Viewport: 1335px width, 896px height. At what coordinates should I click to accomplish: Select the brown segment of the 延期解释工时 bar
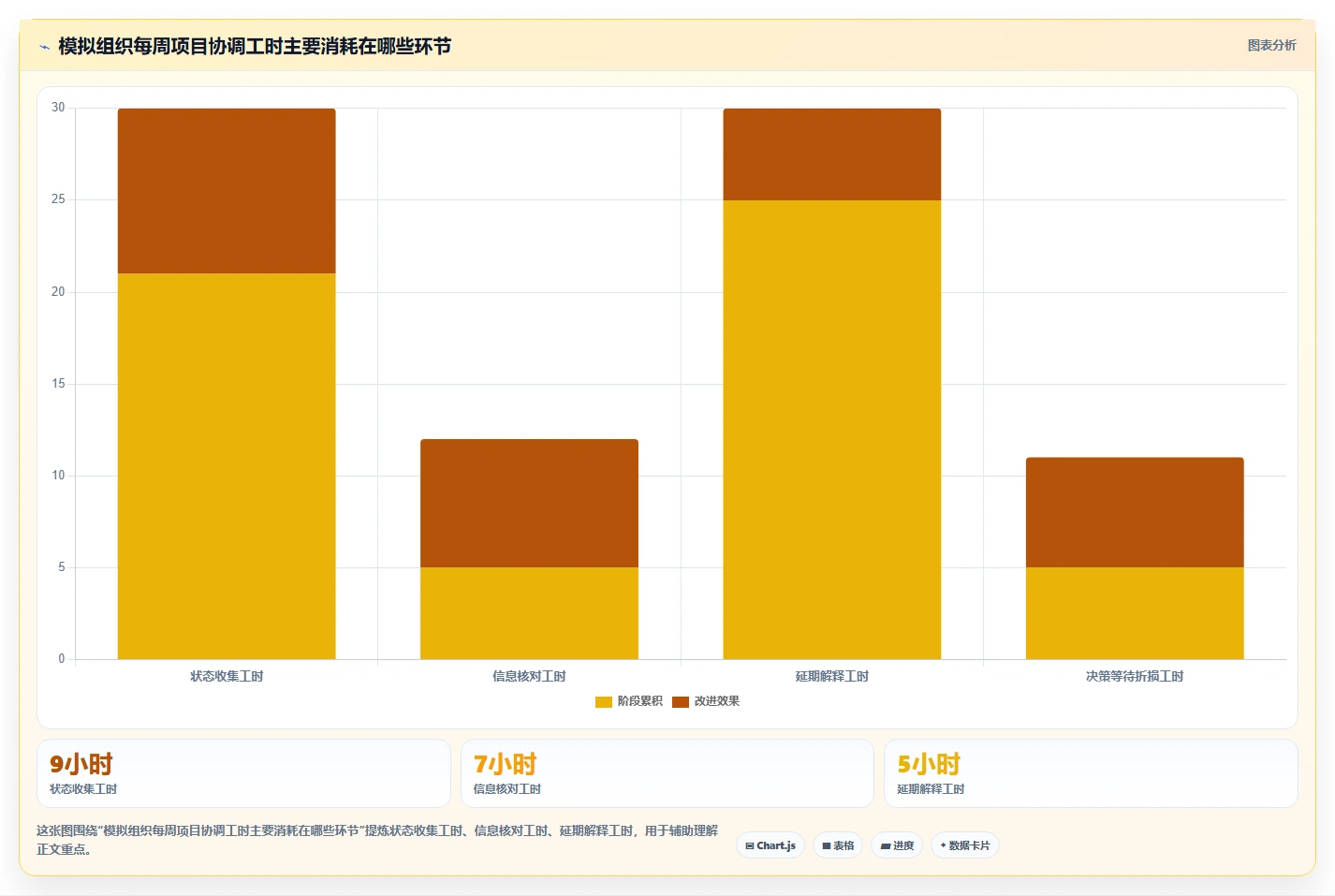831,154
